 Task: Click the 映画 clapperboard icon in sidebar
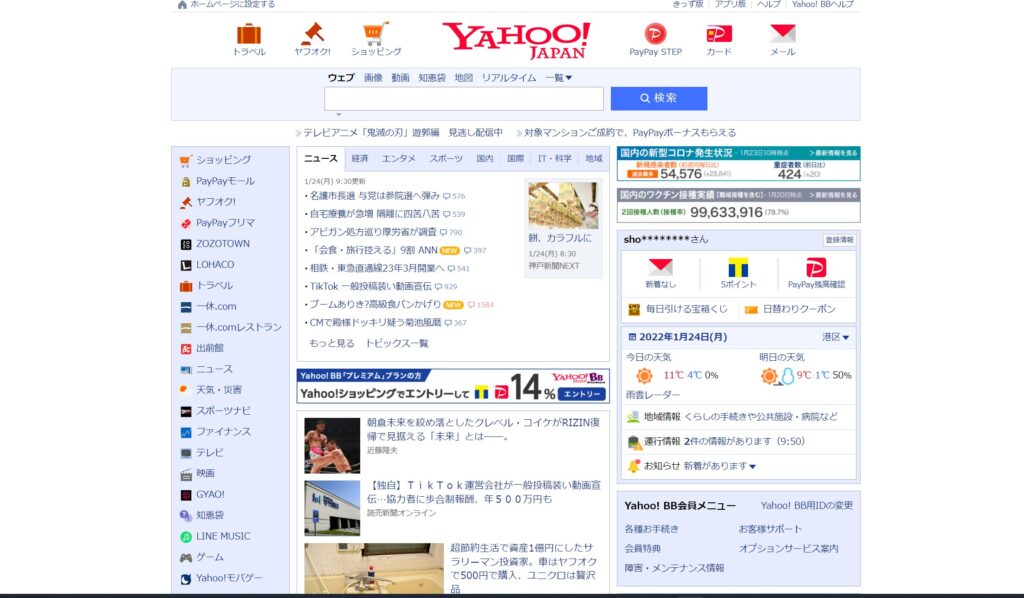click(185, 474)
